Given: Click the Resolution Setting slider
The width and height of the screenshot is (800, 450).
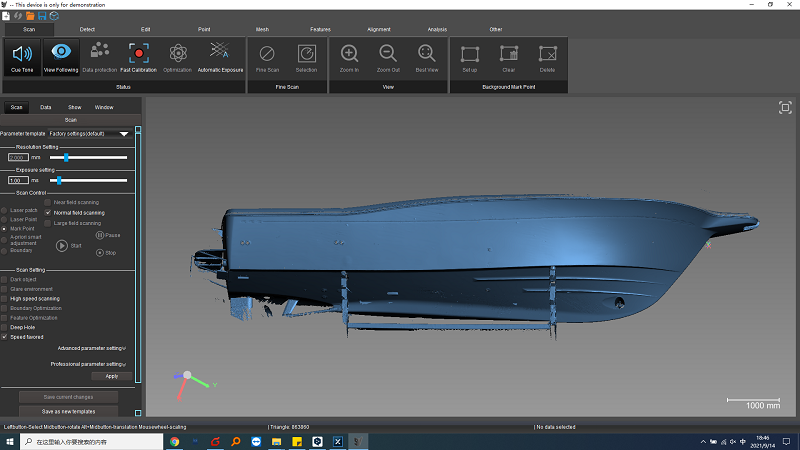Looking at the screenshot, I should (66, 157).
